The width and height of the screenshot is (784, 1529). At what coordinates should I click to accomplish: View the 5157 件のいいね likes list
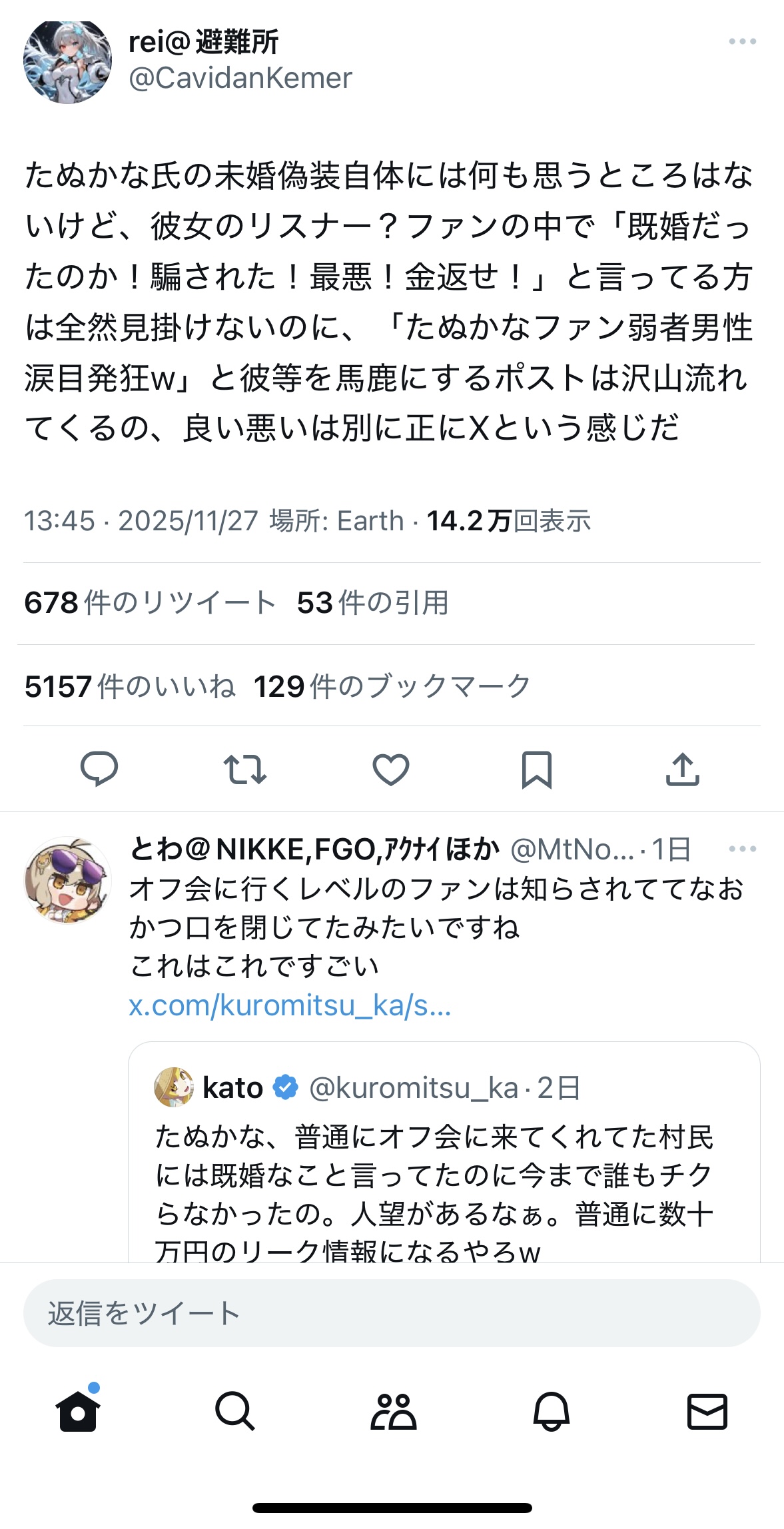coord(130,686)
